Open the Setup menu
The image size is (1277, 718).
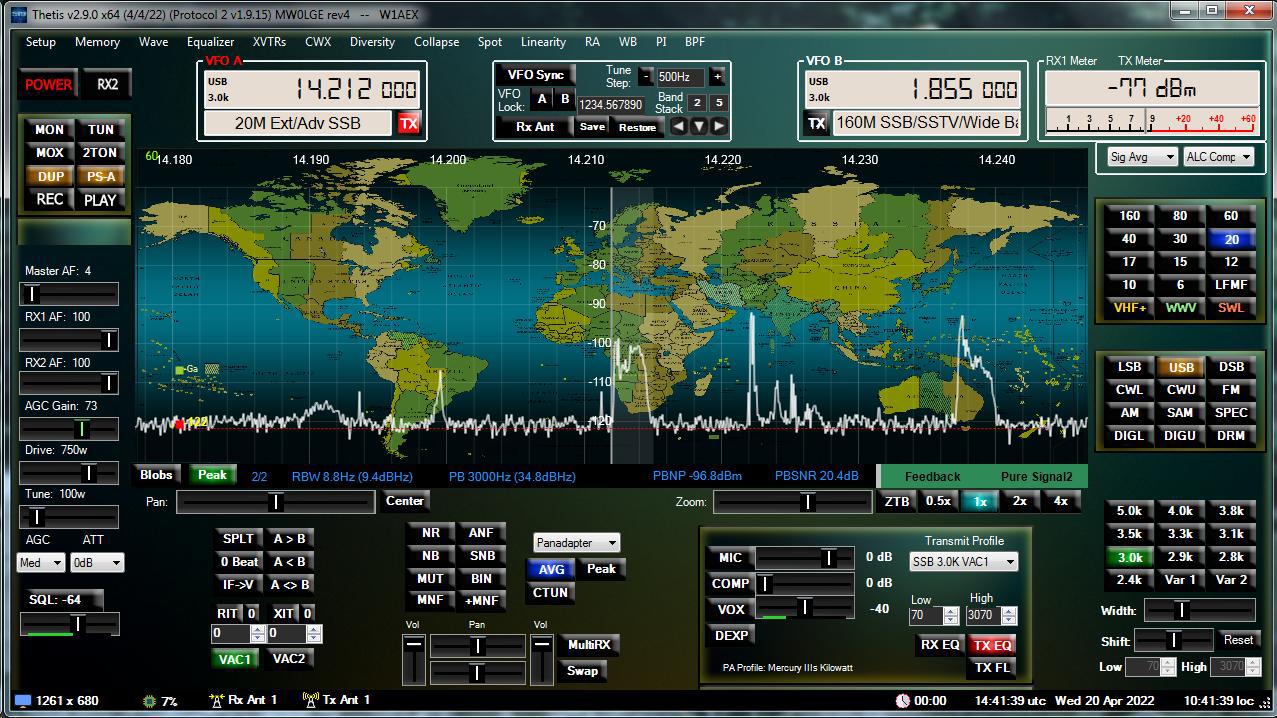(x=41, y=42)
